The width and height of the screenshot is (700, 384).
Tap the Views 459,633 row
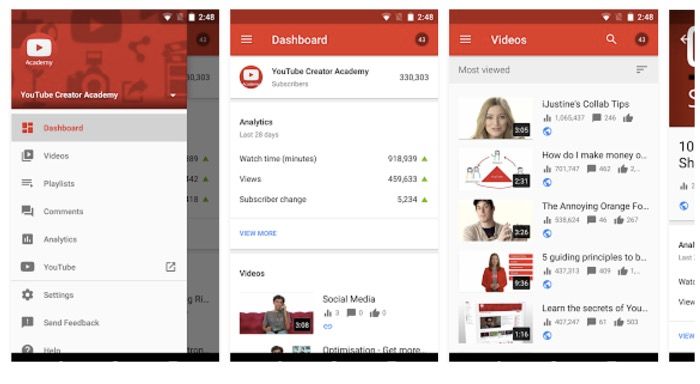333,179
